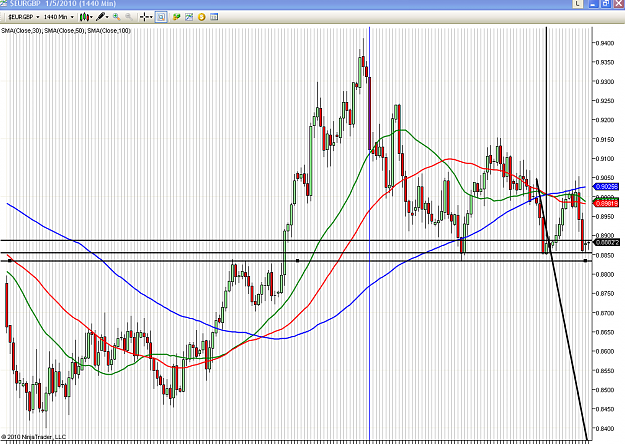Click the 0.8800 price axis label
The image size is (625, 444).
click(605, 274)
